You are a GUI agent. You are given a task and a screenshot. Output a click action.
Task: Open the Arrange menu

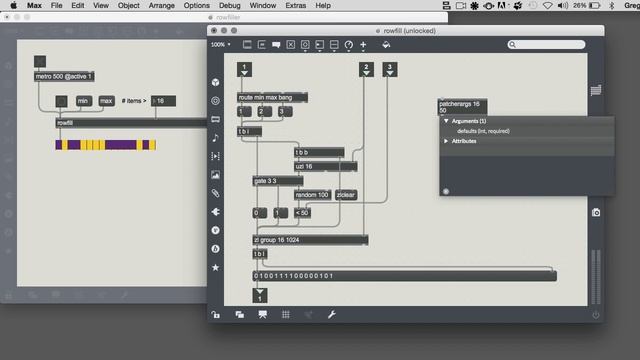click(161, 5)
